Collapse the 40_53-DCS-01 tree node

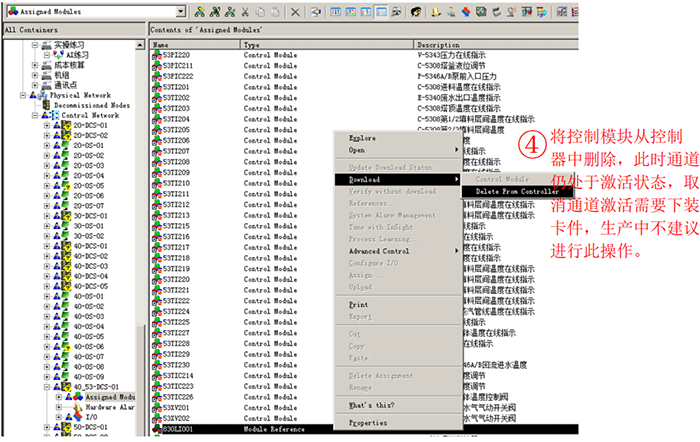tap(48, 386)
